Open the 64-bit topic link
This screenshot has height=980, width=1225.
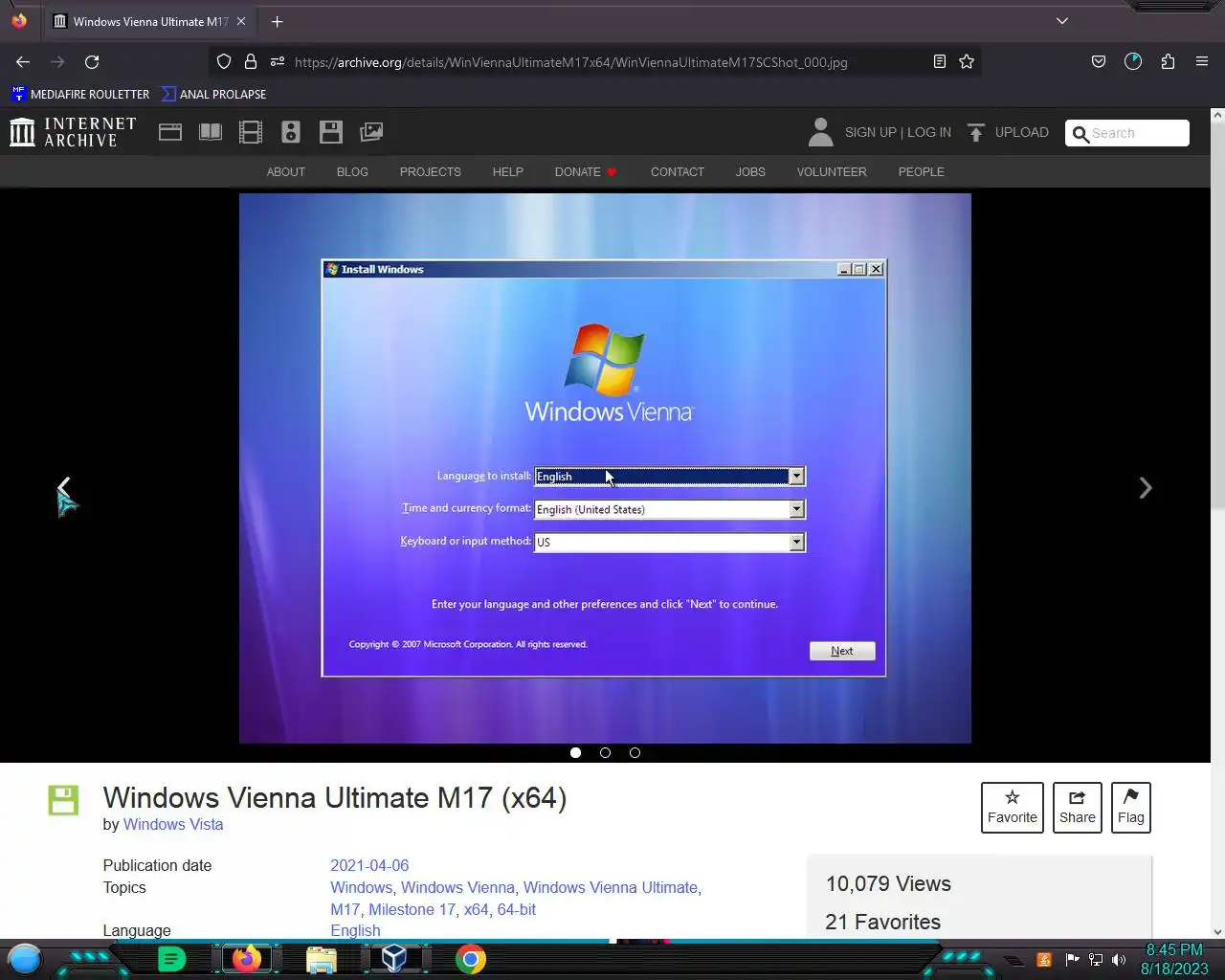(516, 909)
